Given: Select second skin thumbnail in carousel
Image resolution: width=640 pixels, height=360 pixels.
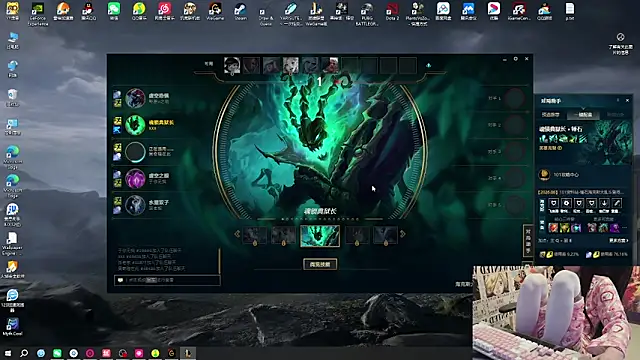Looking at the screenshot, I should 284,236.
